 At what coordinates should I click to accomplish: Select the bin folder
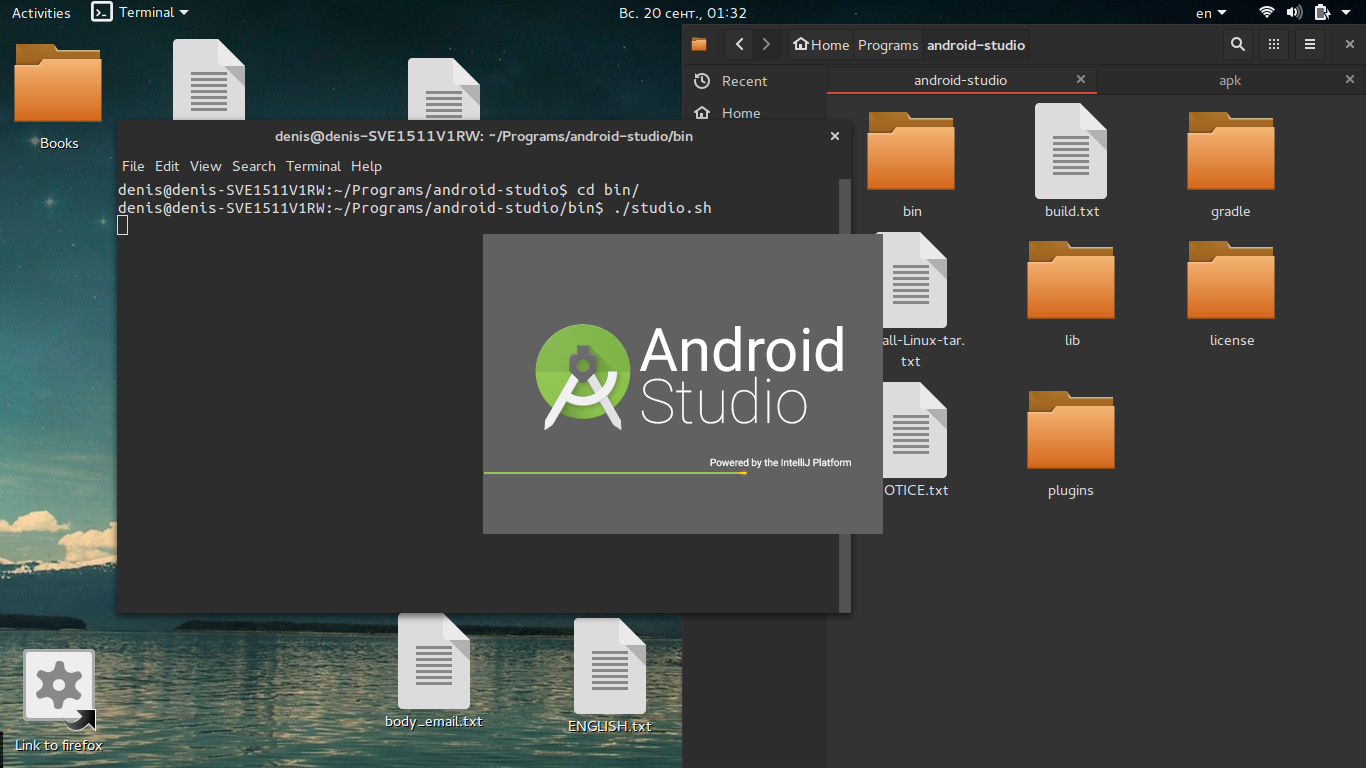911,165
